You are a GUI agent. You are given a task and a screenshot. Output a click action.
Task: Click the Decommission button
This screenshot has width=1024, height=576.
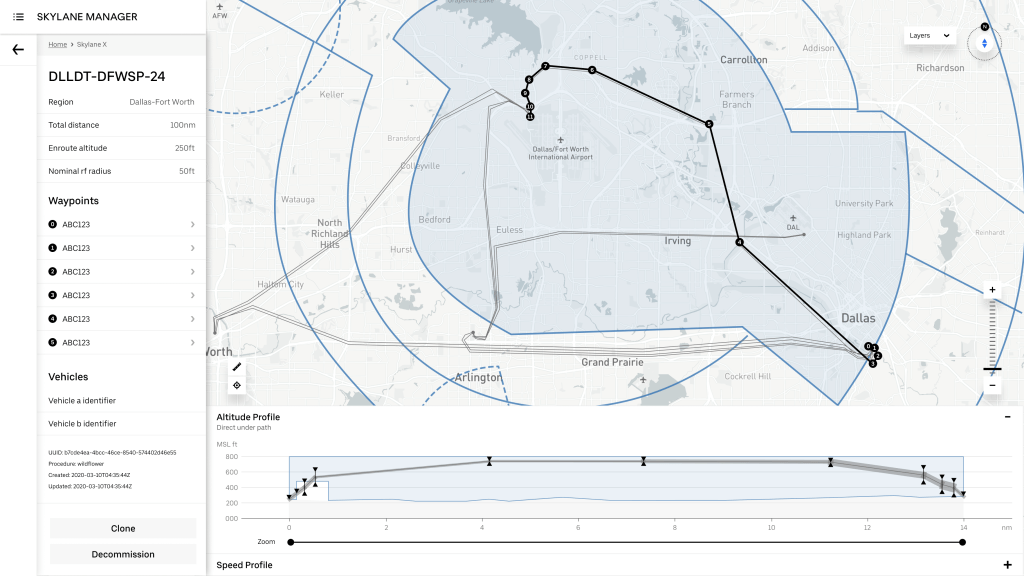(x=123, y=554)
